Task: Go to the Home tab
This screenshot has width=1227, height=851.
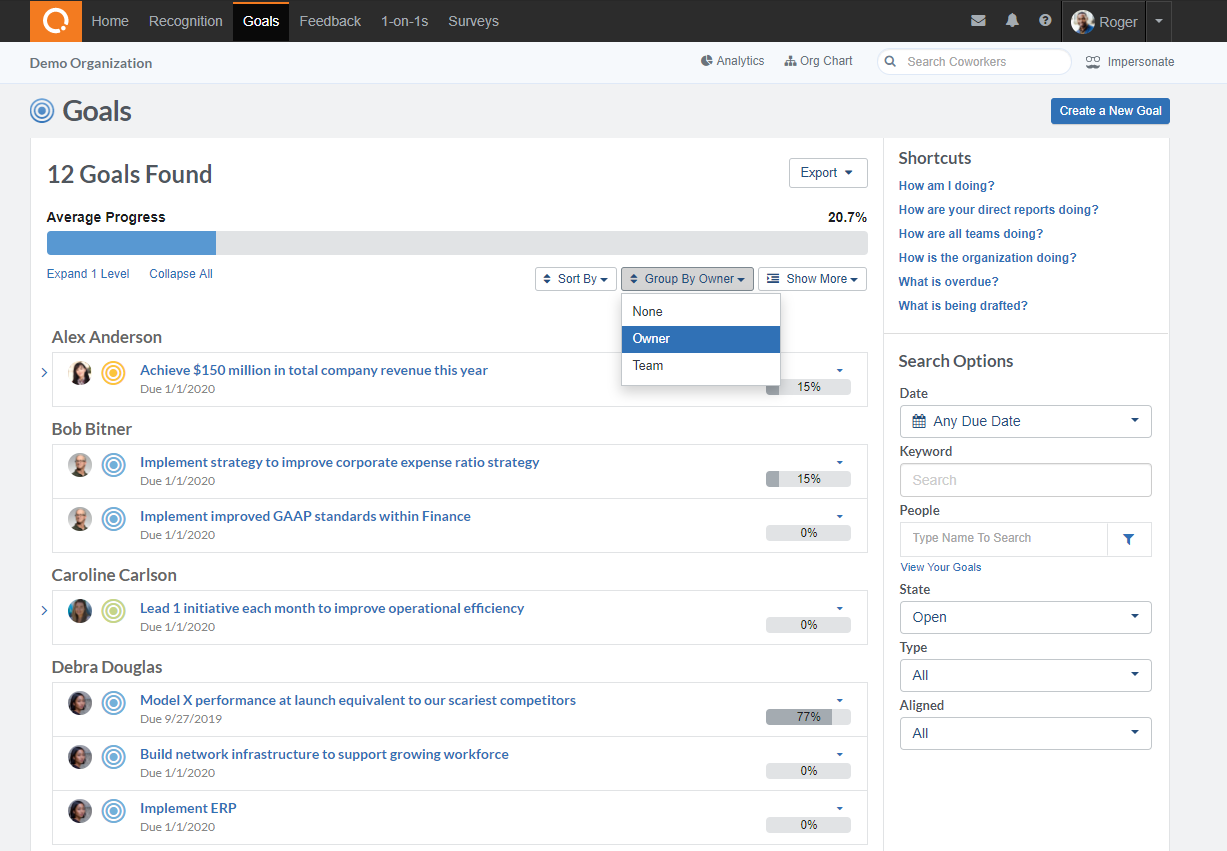Action: 110,21
